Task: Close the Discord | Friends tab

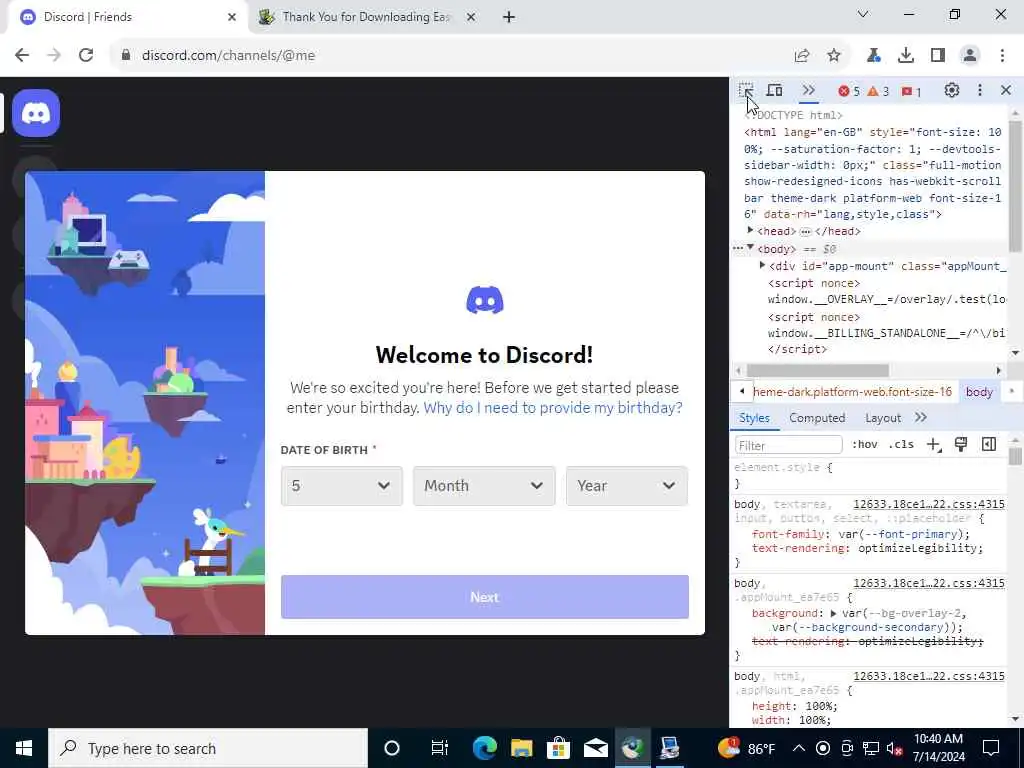Action: tap(232, 18)
